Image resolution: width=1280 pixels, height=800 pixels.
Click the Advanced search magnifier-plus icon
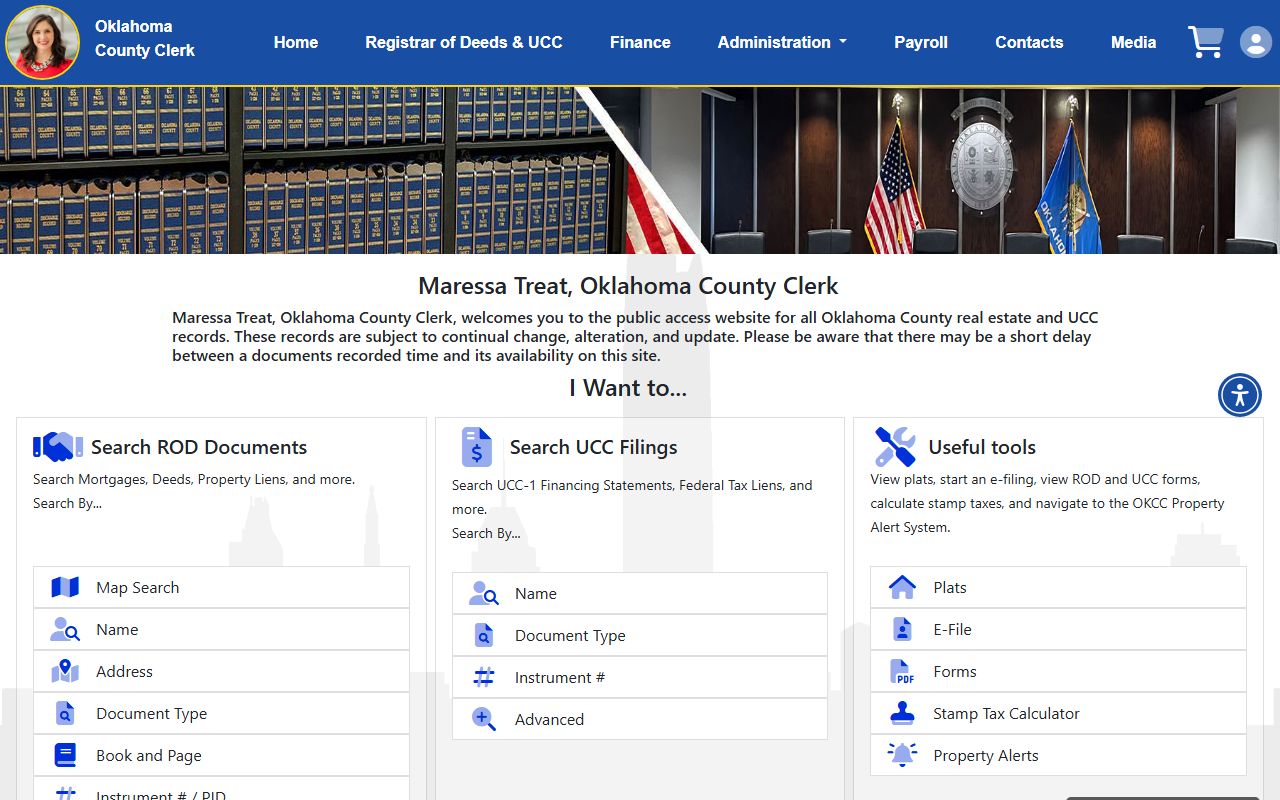point(484,719)
